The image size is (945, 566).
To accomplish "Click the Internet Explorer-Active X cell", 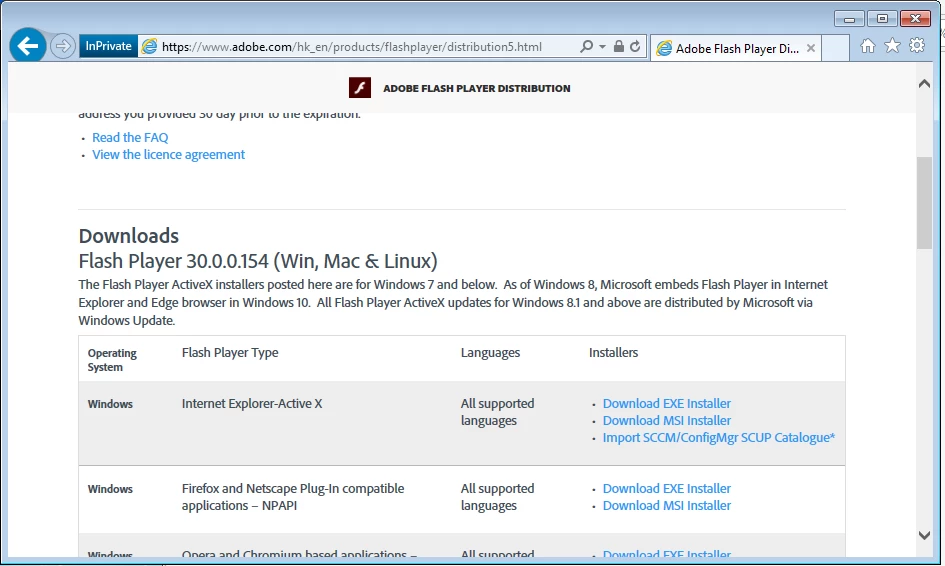I will click(x=252, y=403).
